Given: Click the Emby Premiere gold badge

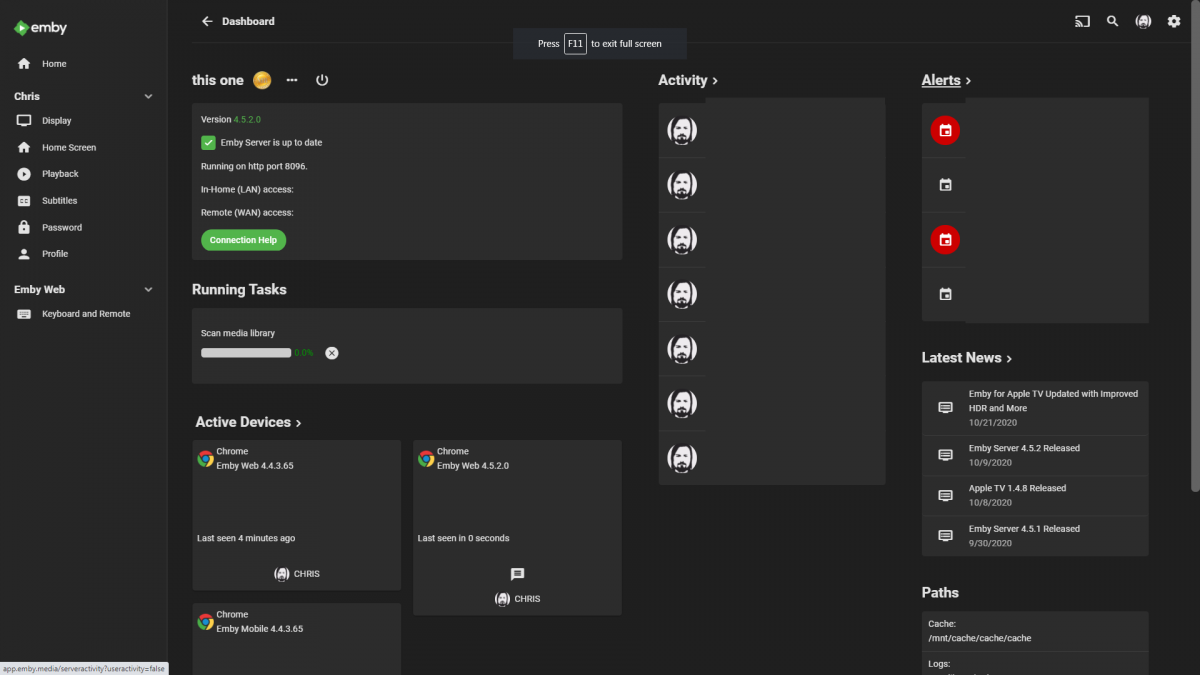Looking at the screenshot, I should [262, 80].
